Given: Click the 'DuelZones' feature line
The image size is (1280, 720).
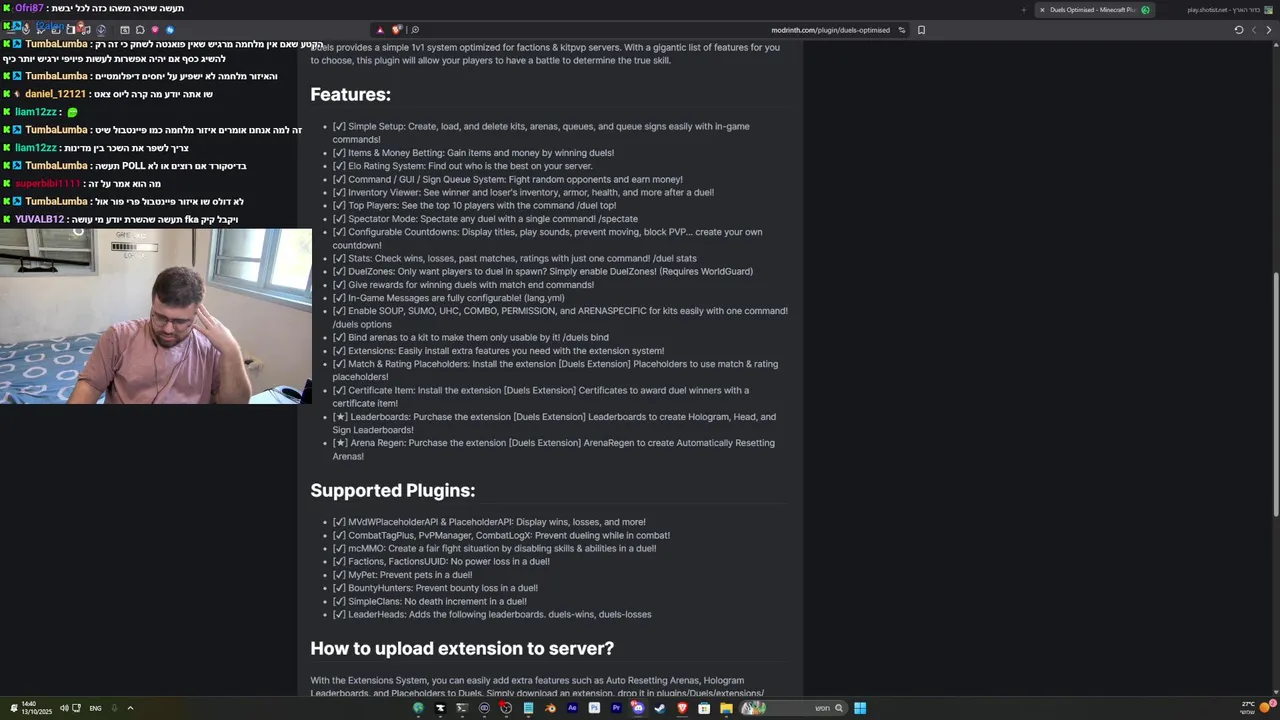Looking at the screenshot, I should tap(543, 272).
